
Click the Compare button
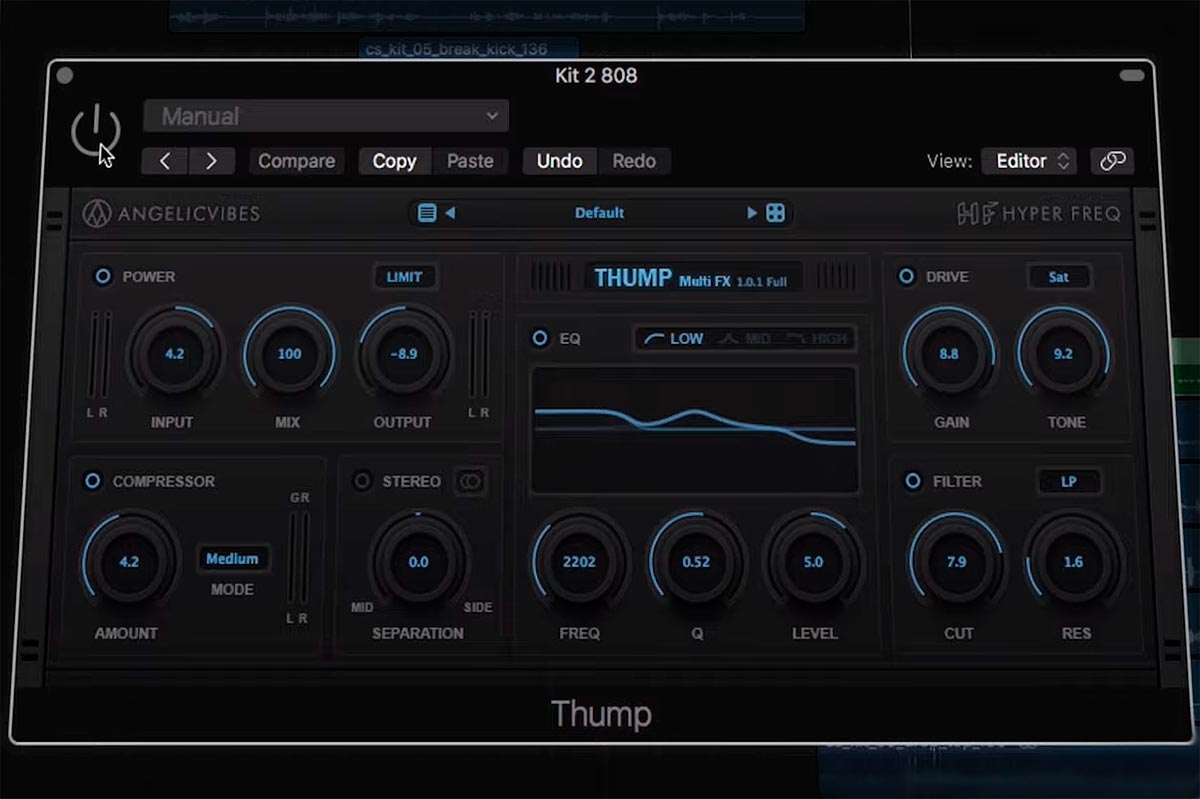click(x=297, y=161)
